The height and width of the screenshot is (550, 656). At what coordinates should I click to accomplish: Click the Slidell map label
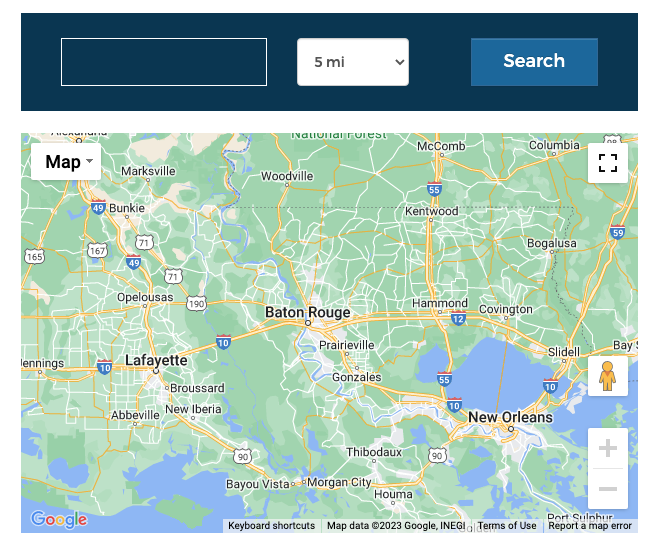564,352
